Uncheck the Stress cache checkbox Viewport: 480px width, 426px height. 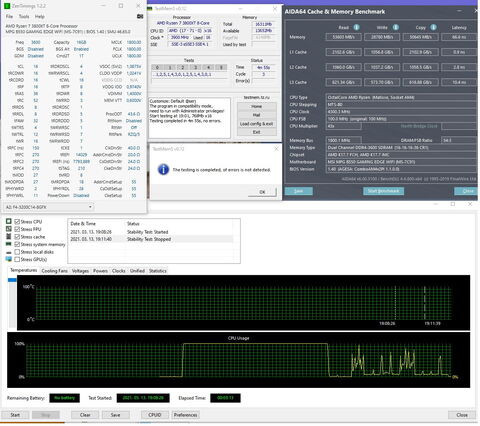point(17,237)
